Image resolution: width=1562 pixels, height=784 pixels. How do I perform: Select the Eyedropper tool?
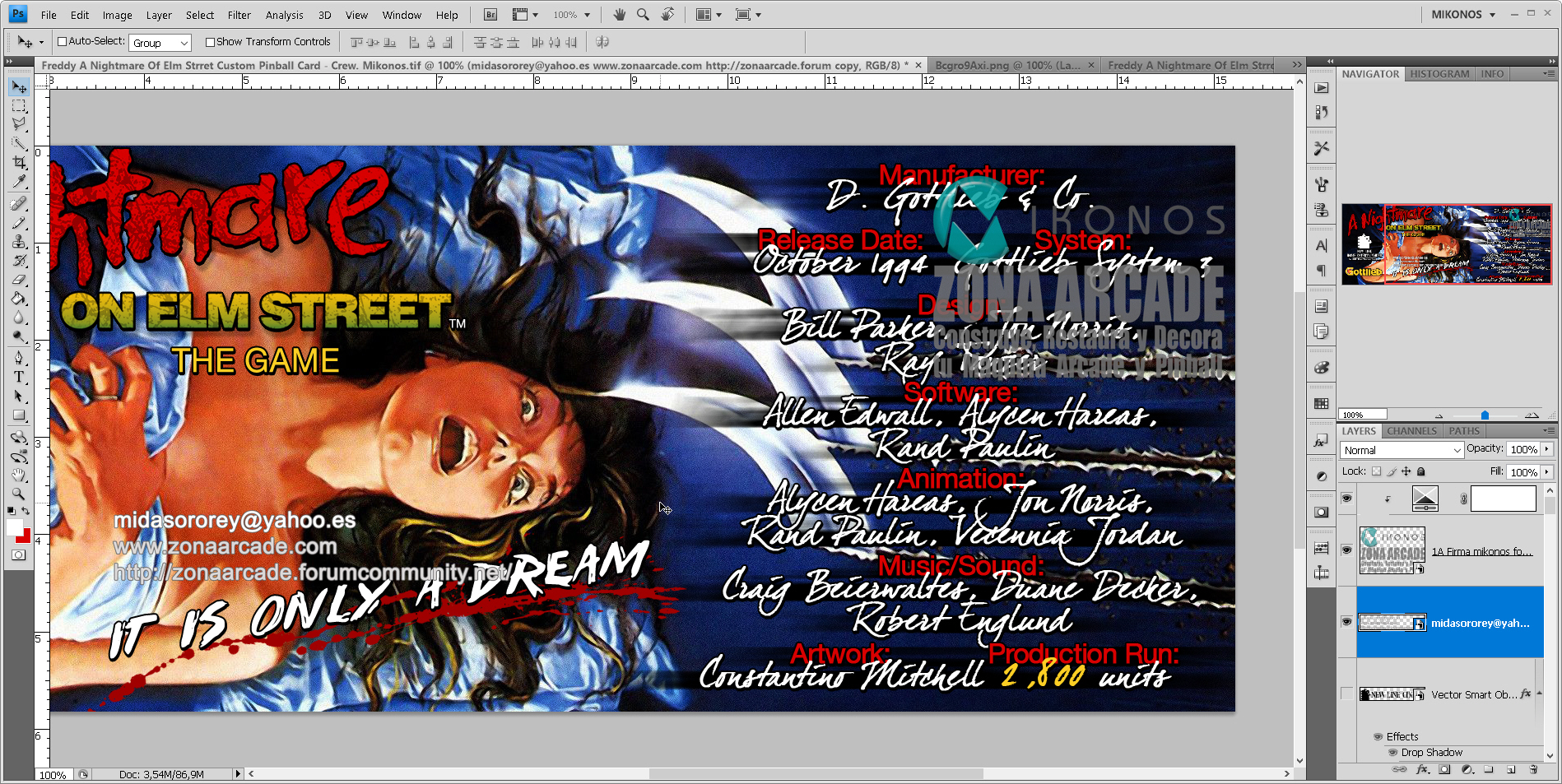(x=19, y=182)
